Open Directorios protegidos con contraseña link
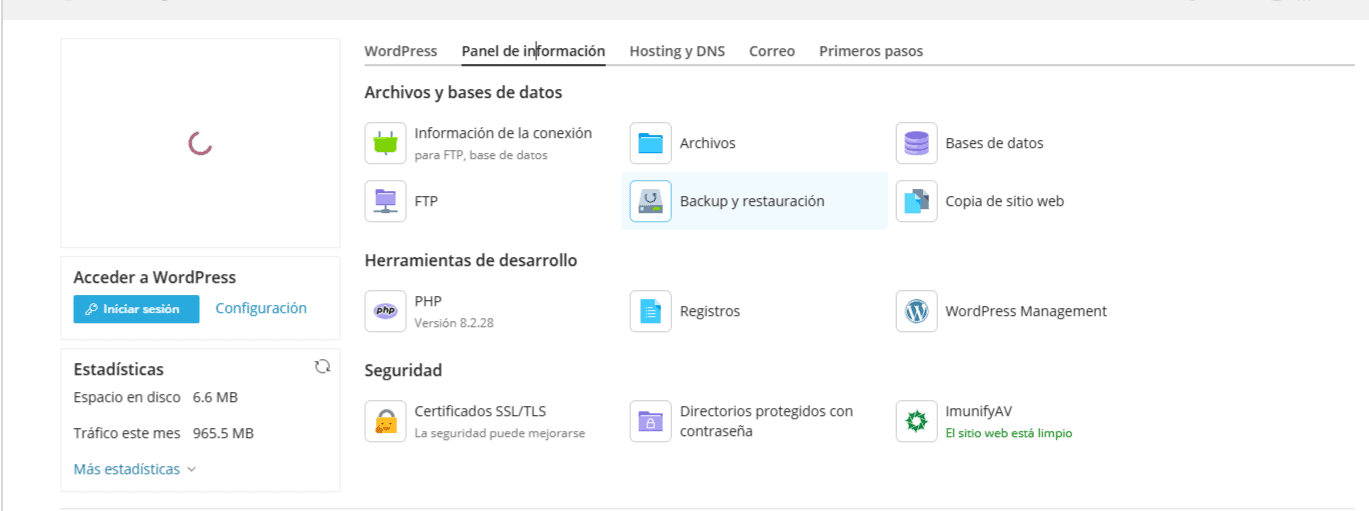Screen dimensions: 1369x511 [x=767, y=421]
